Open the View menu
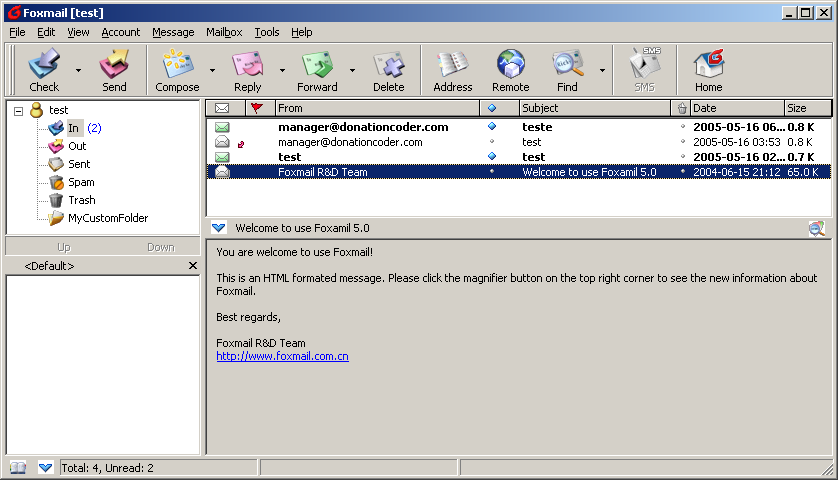This screenshot has height=480, width=838. tap(78, 32)
